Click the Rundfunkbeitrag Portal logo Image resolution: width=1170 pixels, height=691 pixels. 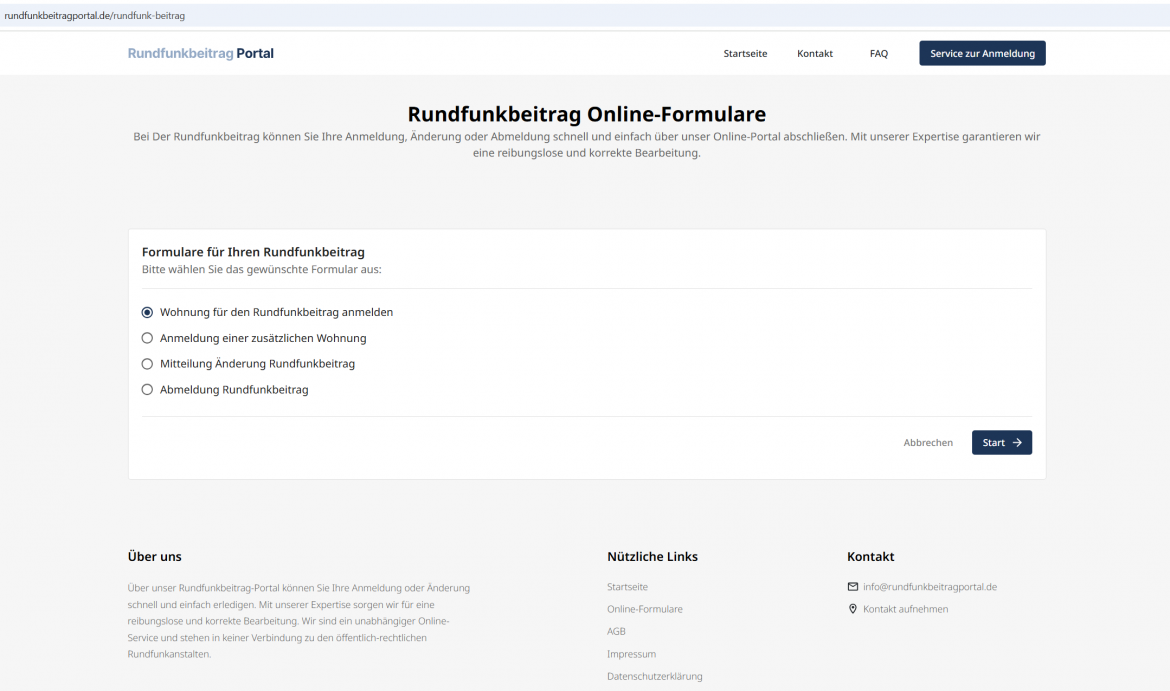point(200,53)
